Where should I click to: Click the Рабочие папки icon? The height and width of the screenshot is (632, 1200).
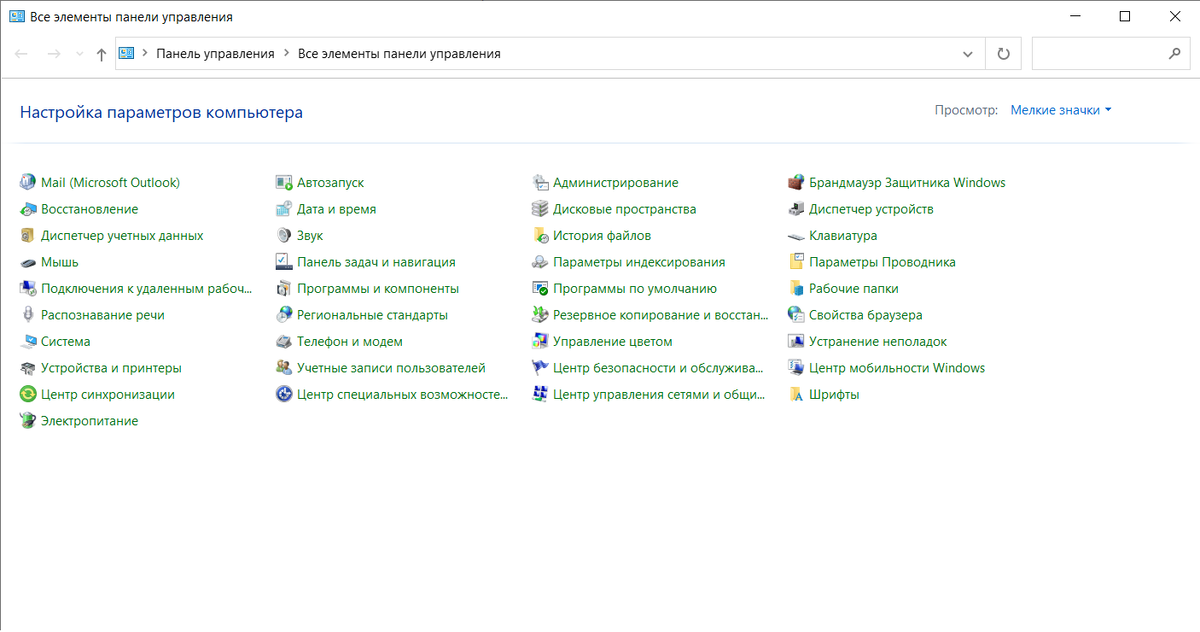click(x=795, y=288)
